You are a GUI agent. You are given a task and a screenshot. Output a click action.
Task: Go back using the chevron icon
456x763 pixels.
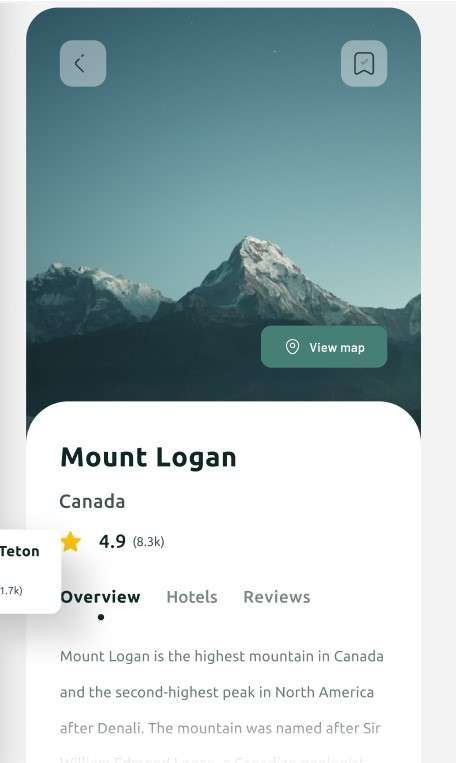click(83, 64)
